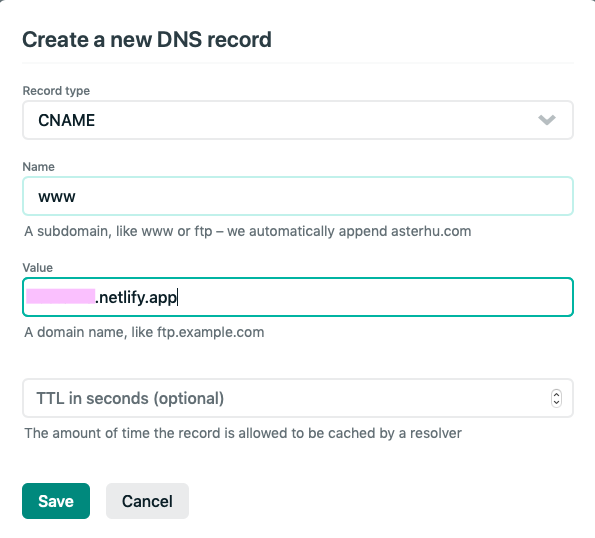Increase TTL with the up stepper arrow

pyautogui.click(x=556, y=394)
